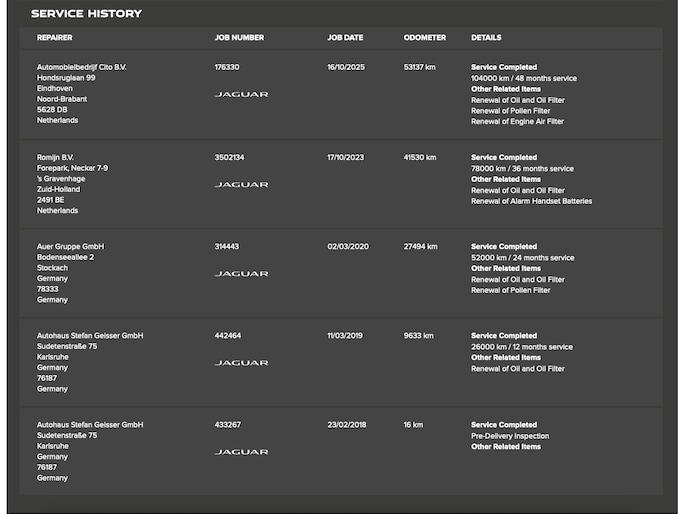Click job number 3502134
The image size is (685, 514).
click(229, 157)
